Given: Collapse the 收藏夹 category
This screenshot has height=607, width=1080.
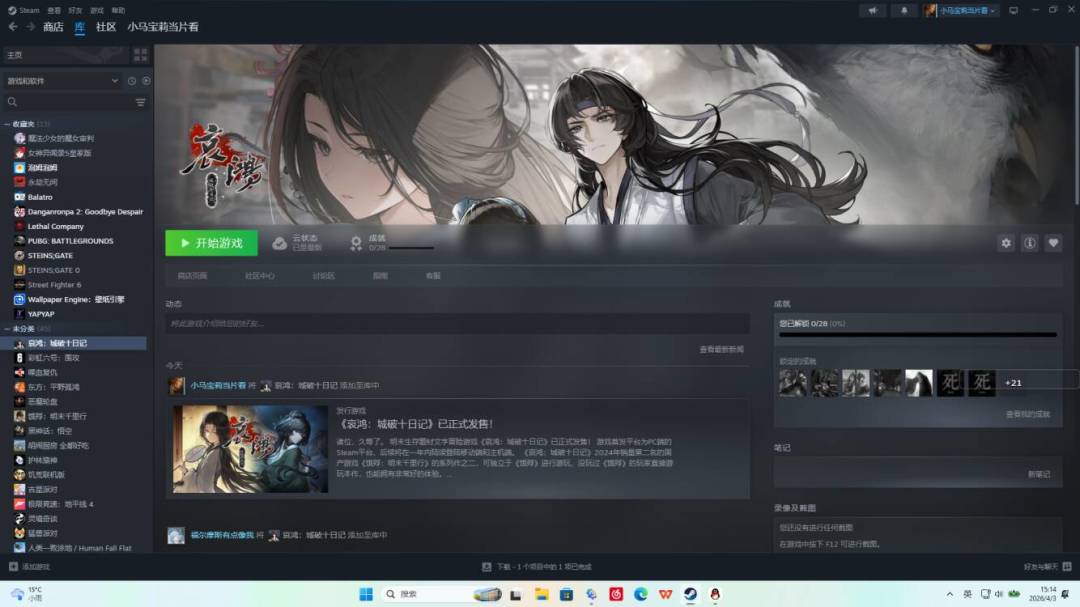Looking at the screenshot, I should (7, 124).
